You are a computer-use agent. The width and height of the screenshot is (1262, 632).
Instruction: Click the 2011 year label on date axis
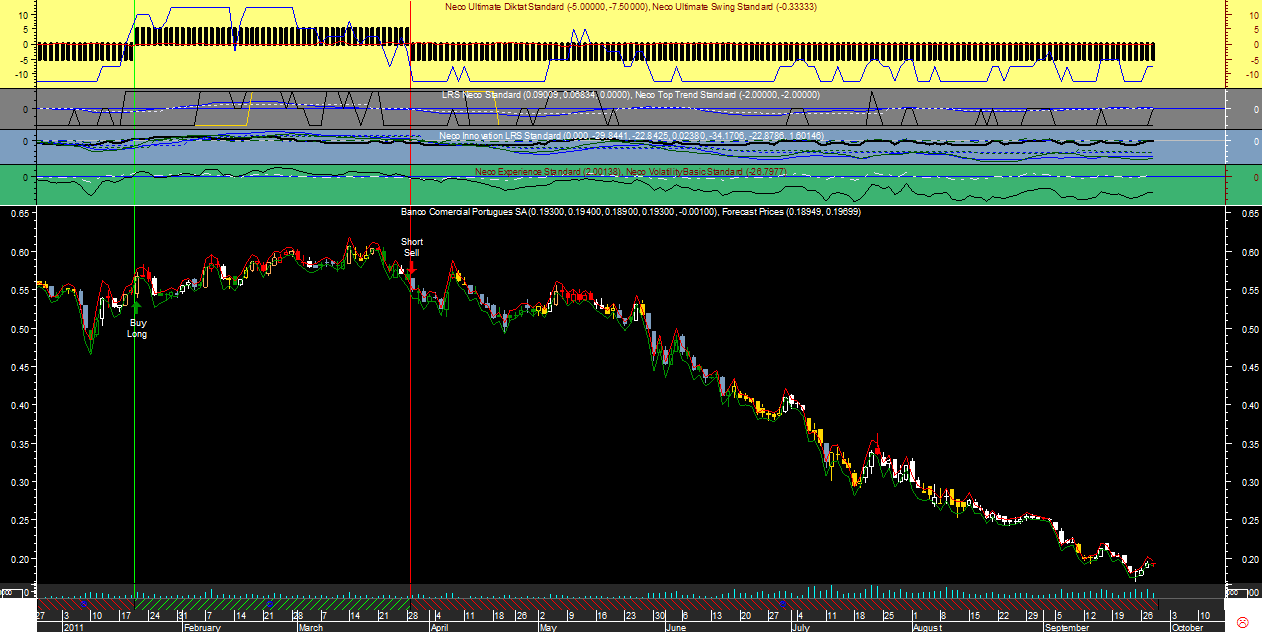point(72,627)
